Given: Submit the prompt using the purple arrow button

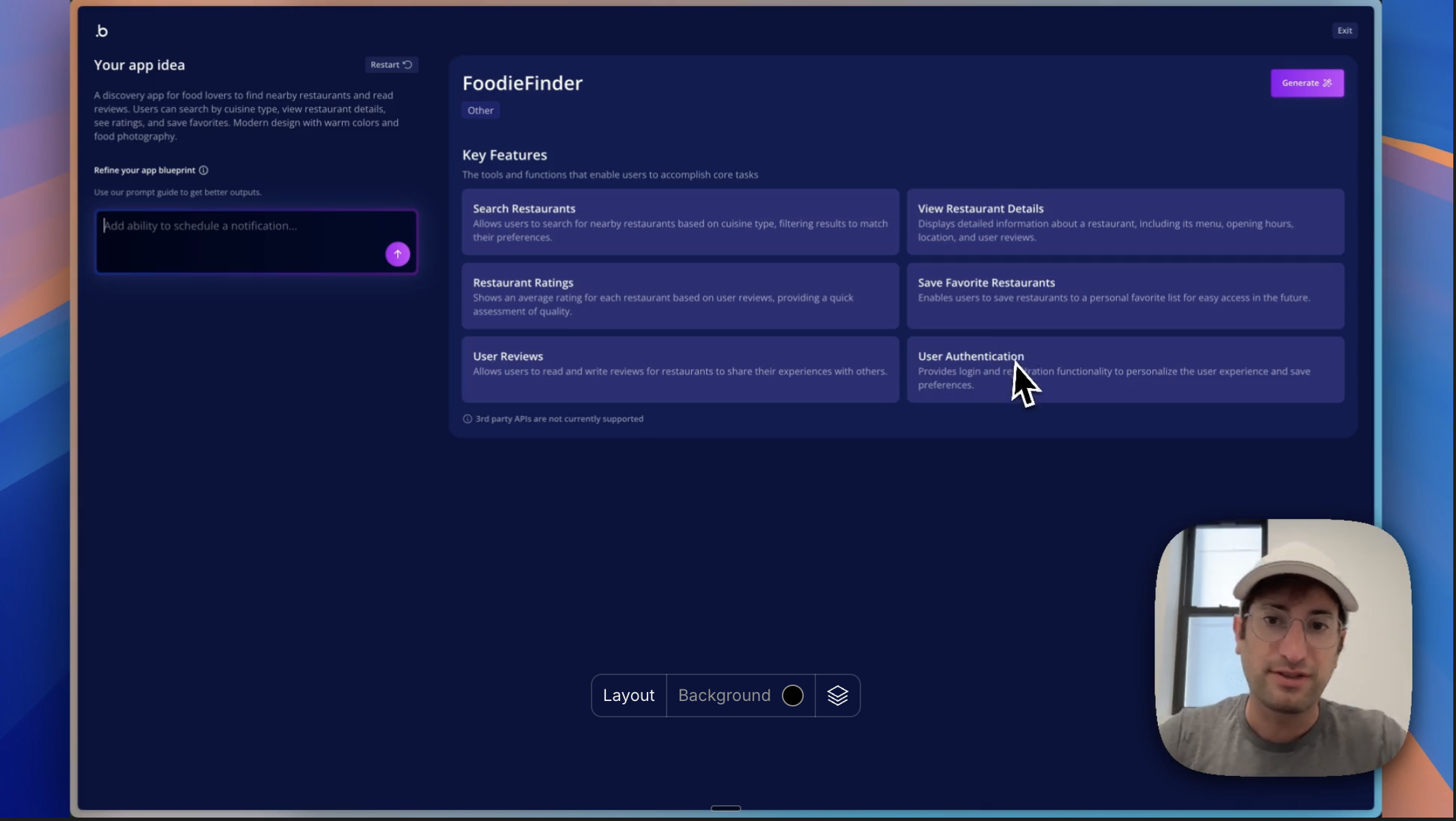Looking at the screenshot, I should pyautogui.click(x=398, y=254).
